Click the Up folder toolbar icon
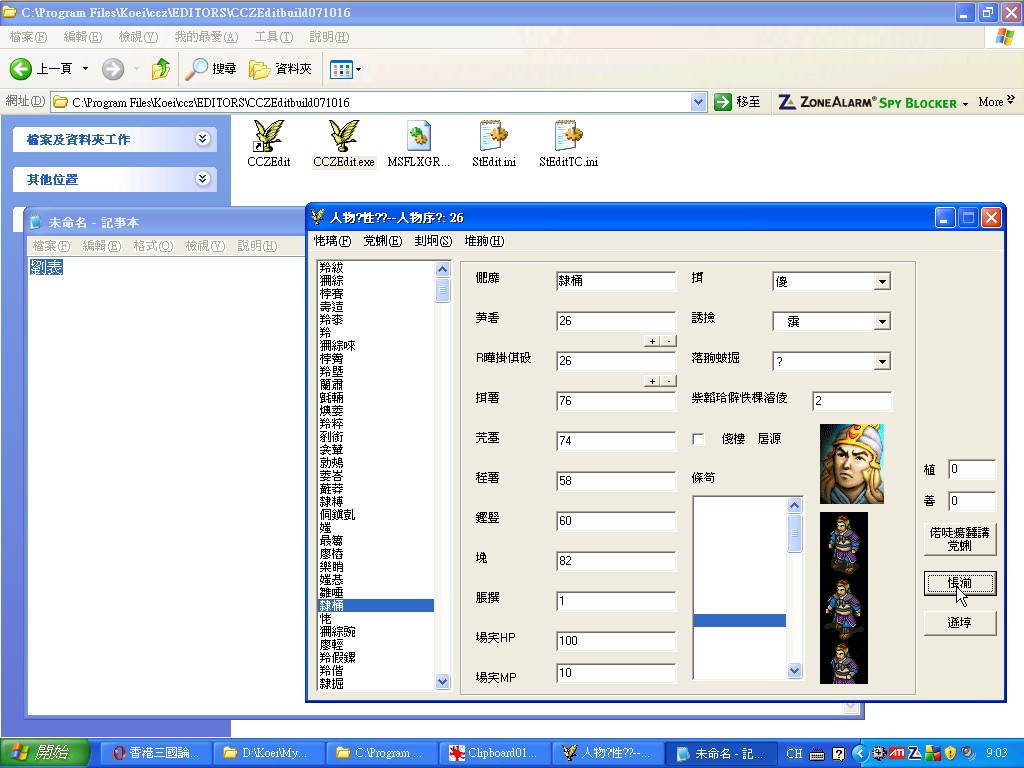This screenshot has height=768, width=1024. click(x=160, y=69)
